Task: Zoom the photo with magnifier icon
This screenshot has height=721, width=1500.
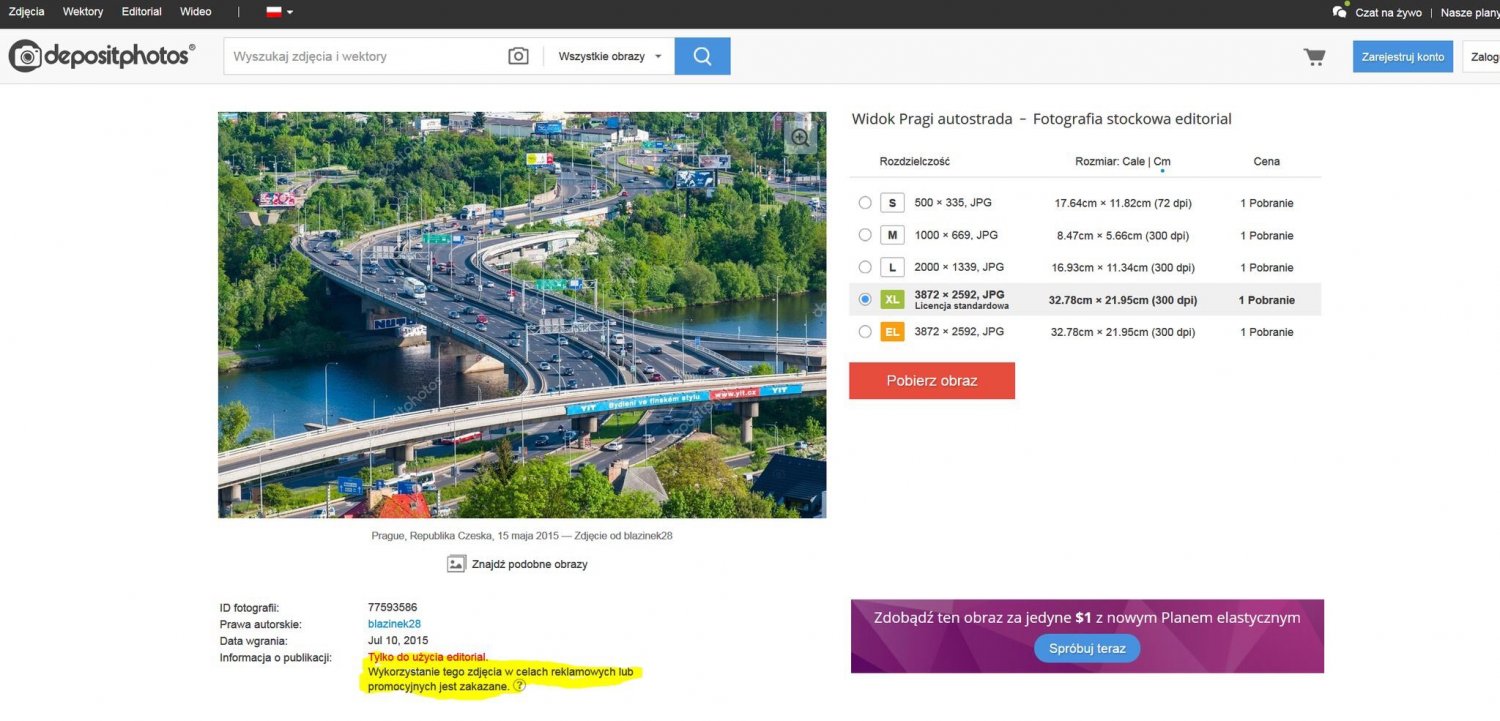Action: pyautogui.click(x=800, y=137)
